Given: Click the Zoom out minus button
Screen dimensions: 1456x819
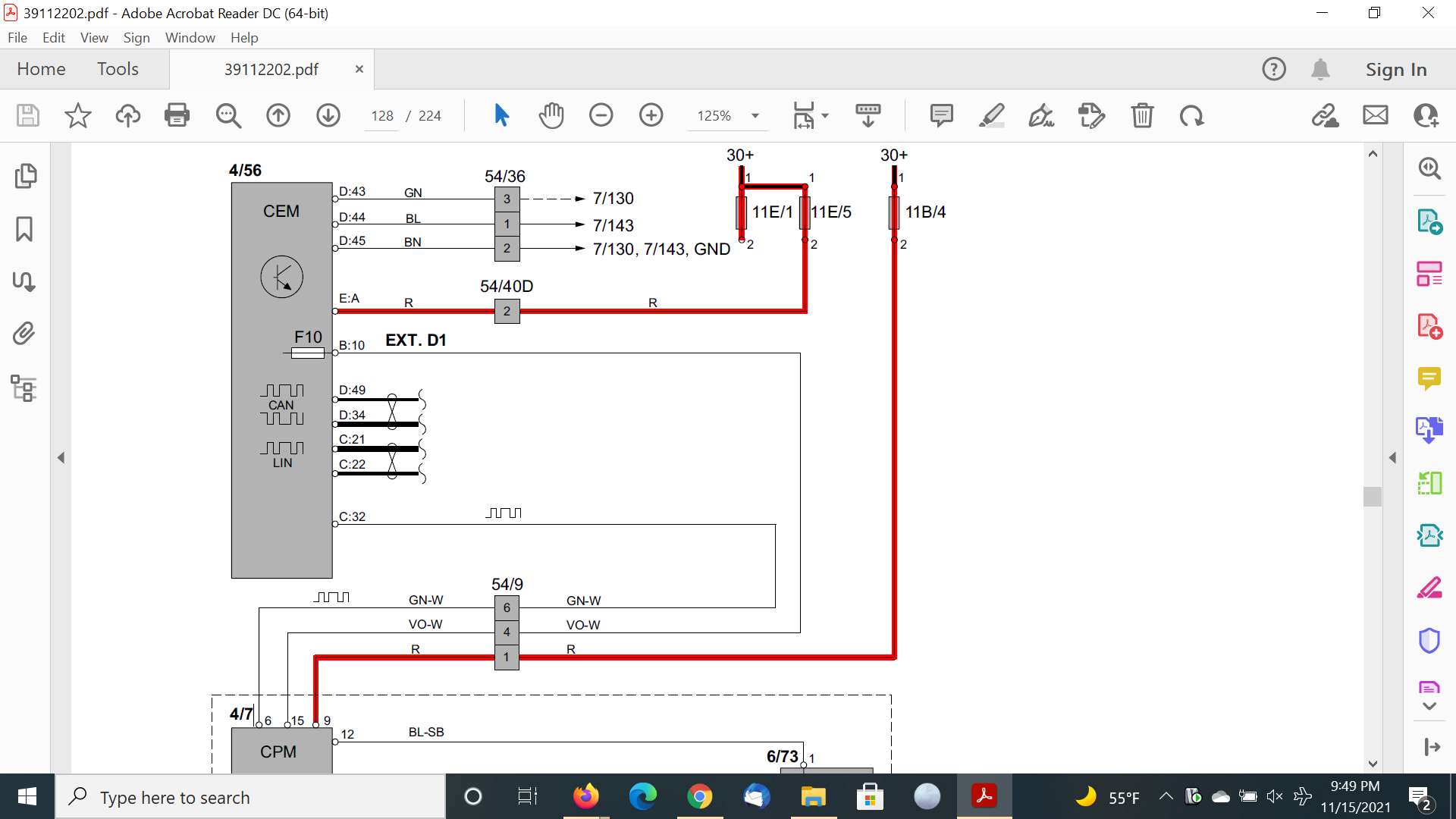Looking at the screenshot, I should click(x=601, y=115).
